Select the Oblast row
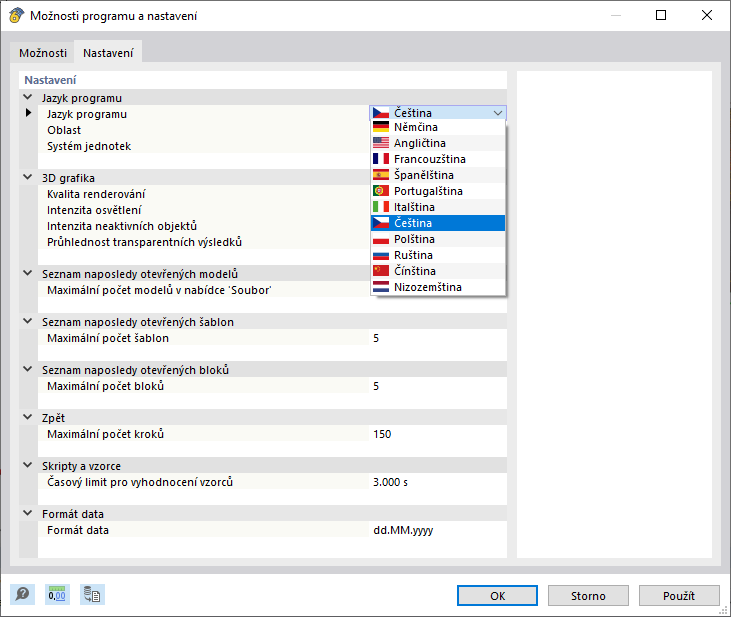This screenshot has height=617, width=731. click(x=204, y=130)
